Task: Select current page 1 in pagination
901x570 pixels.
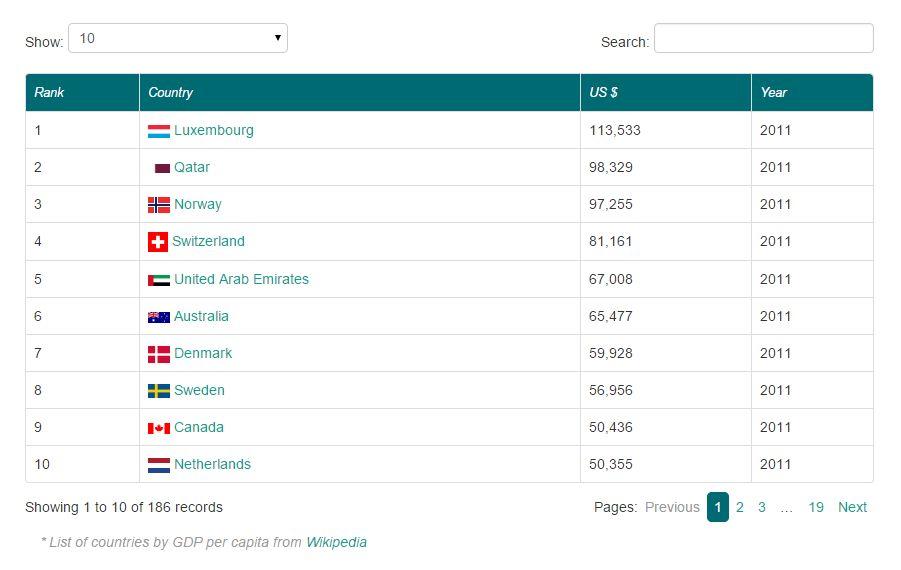Action: tap(718, 507)
